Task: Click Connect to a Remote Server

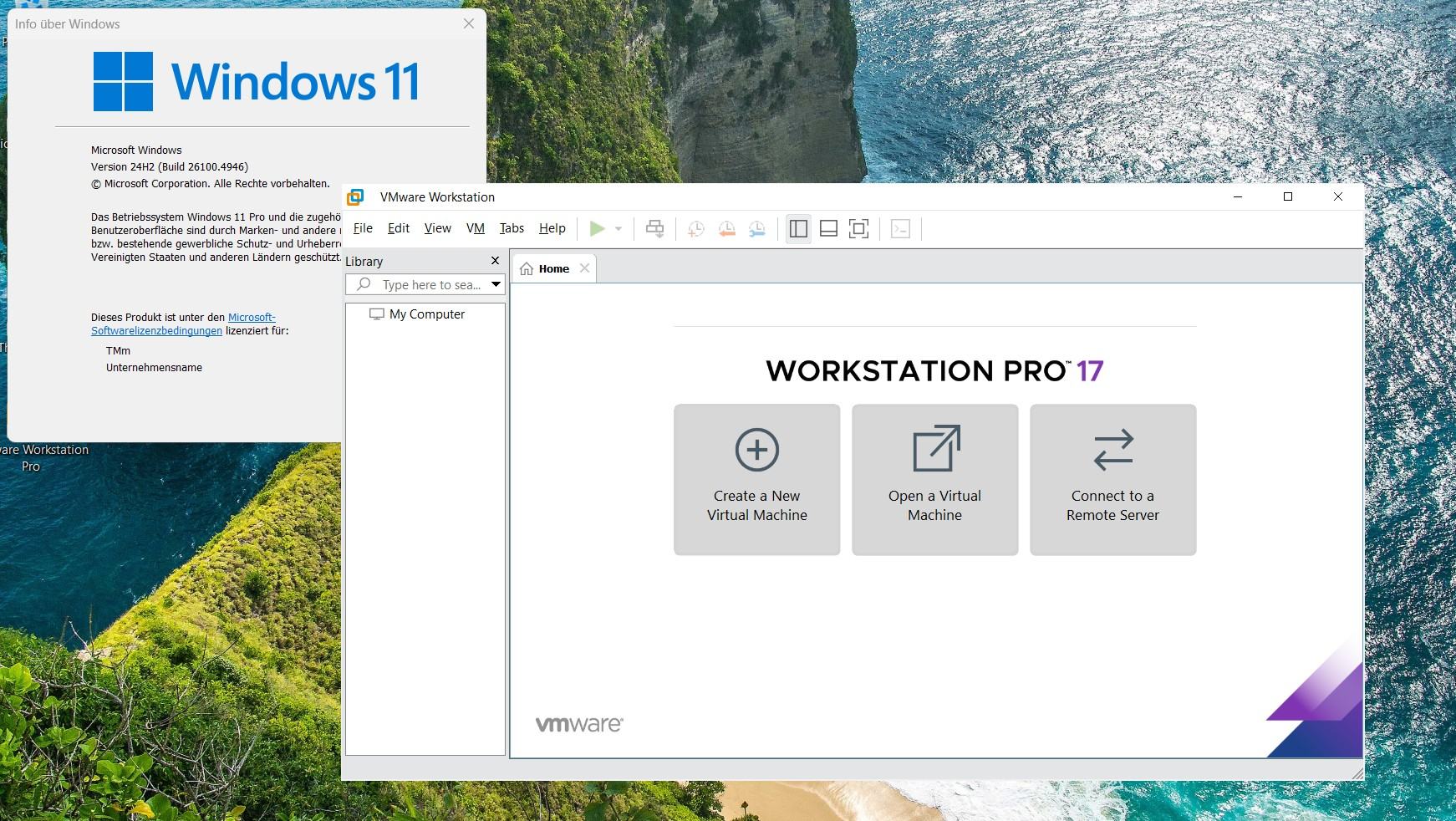Action: [1113, 479]
